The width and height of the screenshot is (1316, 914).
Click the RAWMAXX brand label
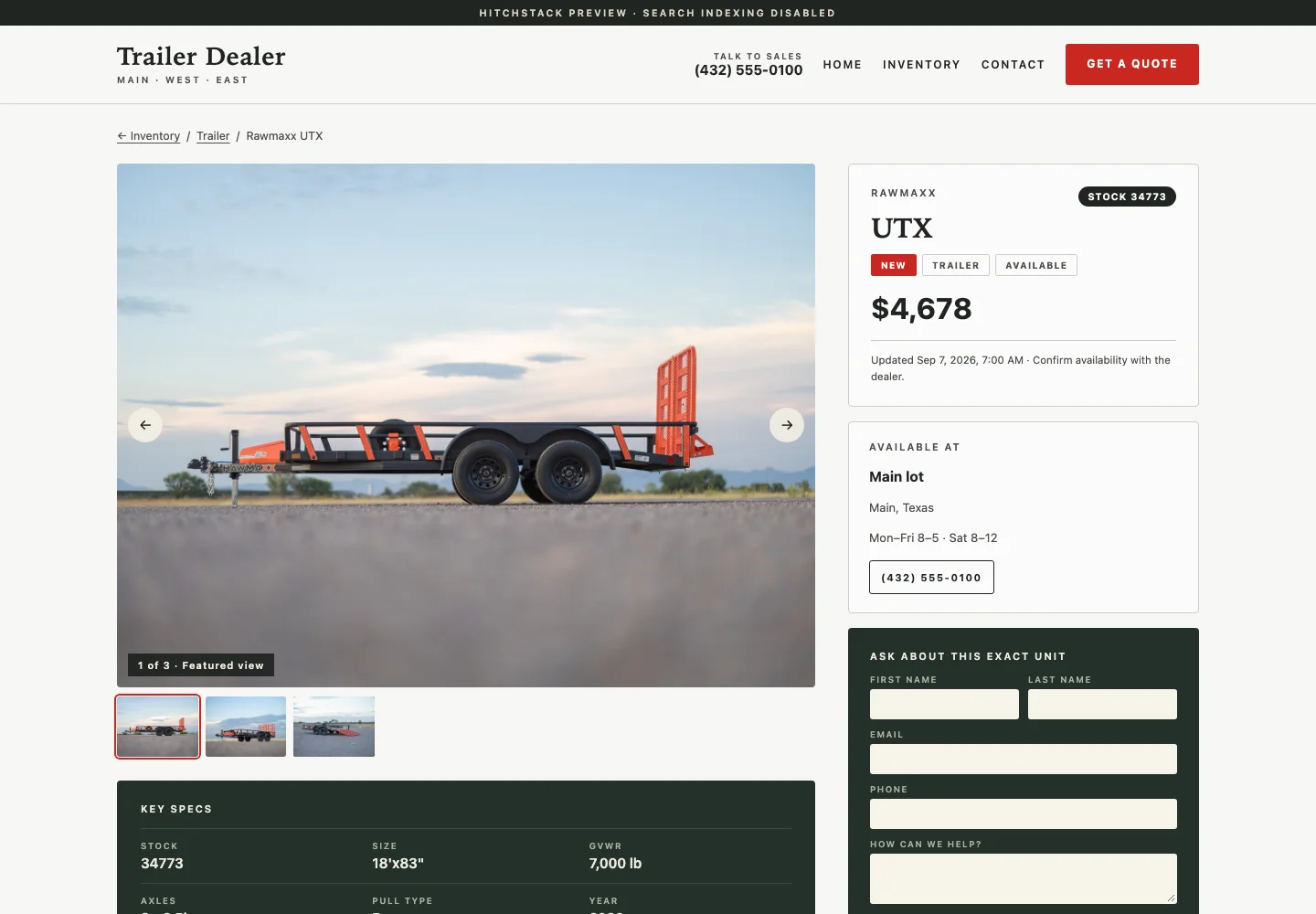tap(904, 193)
